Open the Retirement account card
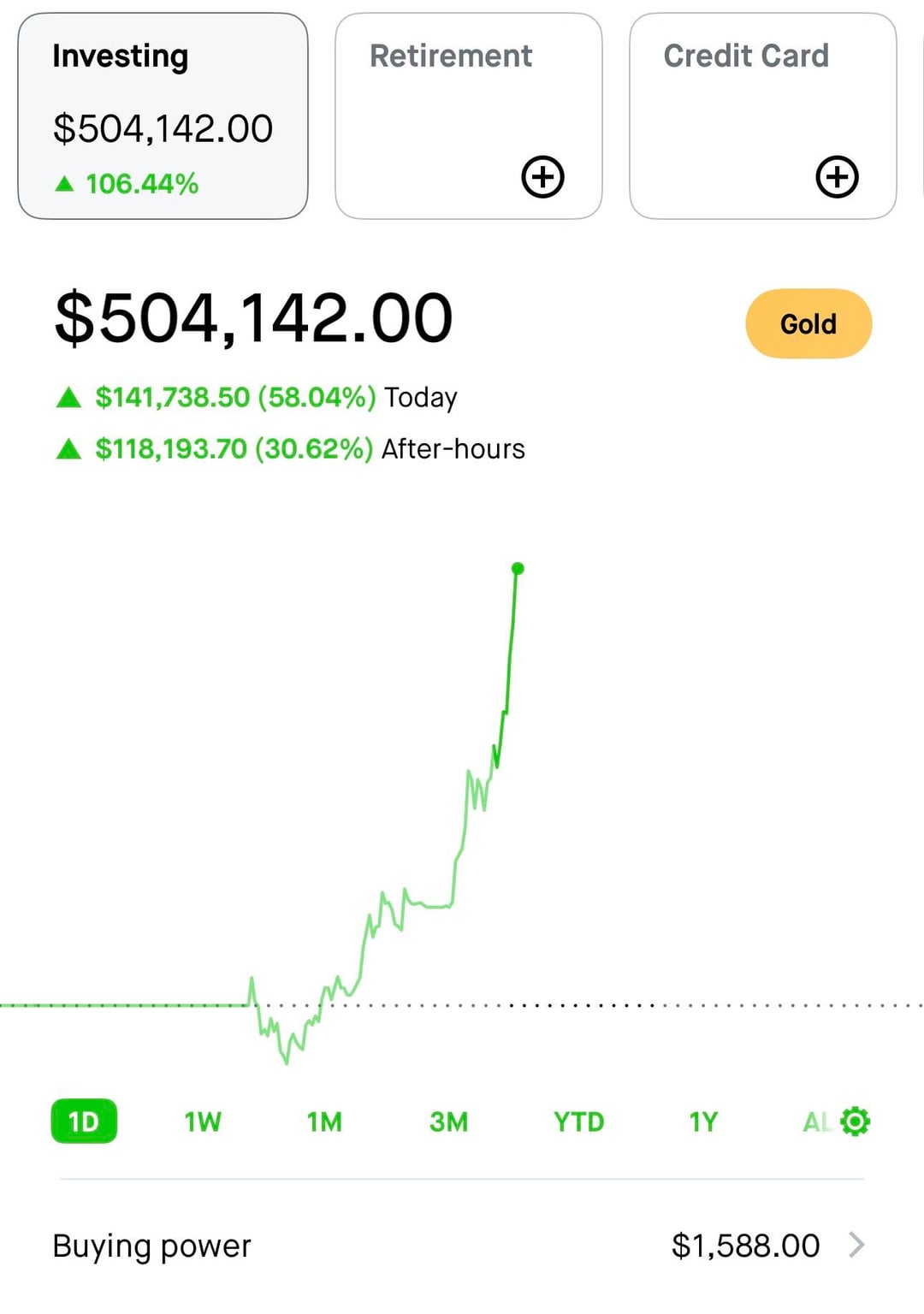The image size is (924, 1314). pyautogui.click(x=451, y=86)
